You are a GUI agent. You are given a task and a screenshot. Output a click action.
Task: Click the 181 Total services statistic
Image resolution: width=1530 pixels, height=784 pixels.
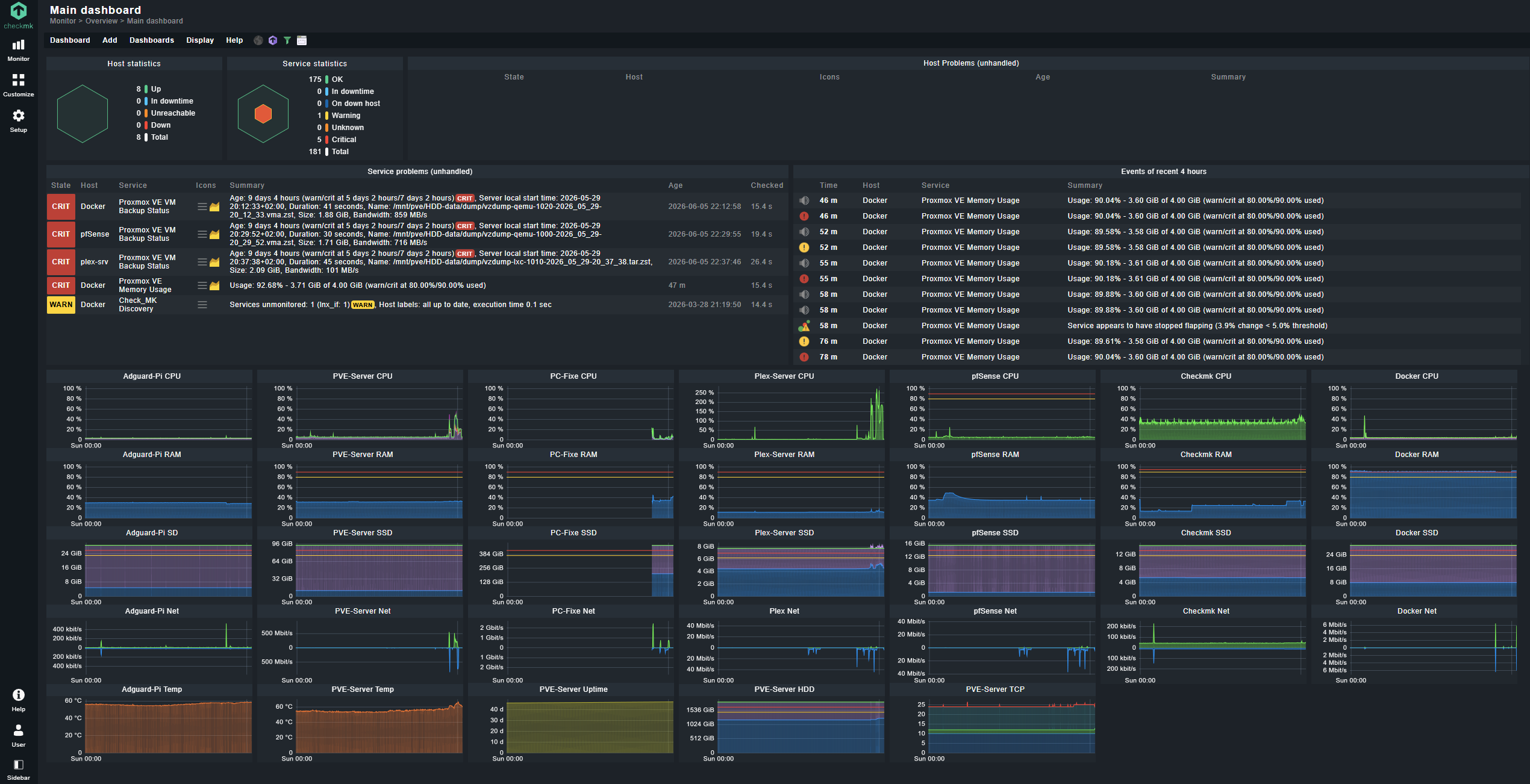(x=329, y=152)
